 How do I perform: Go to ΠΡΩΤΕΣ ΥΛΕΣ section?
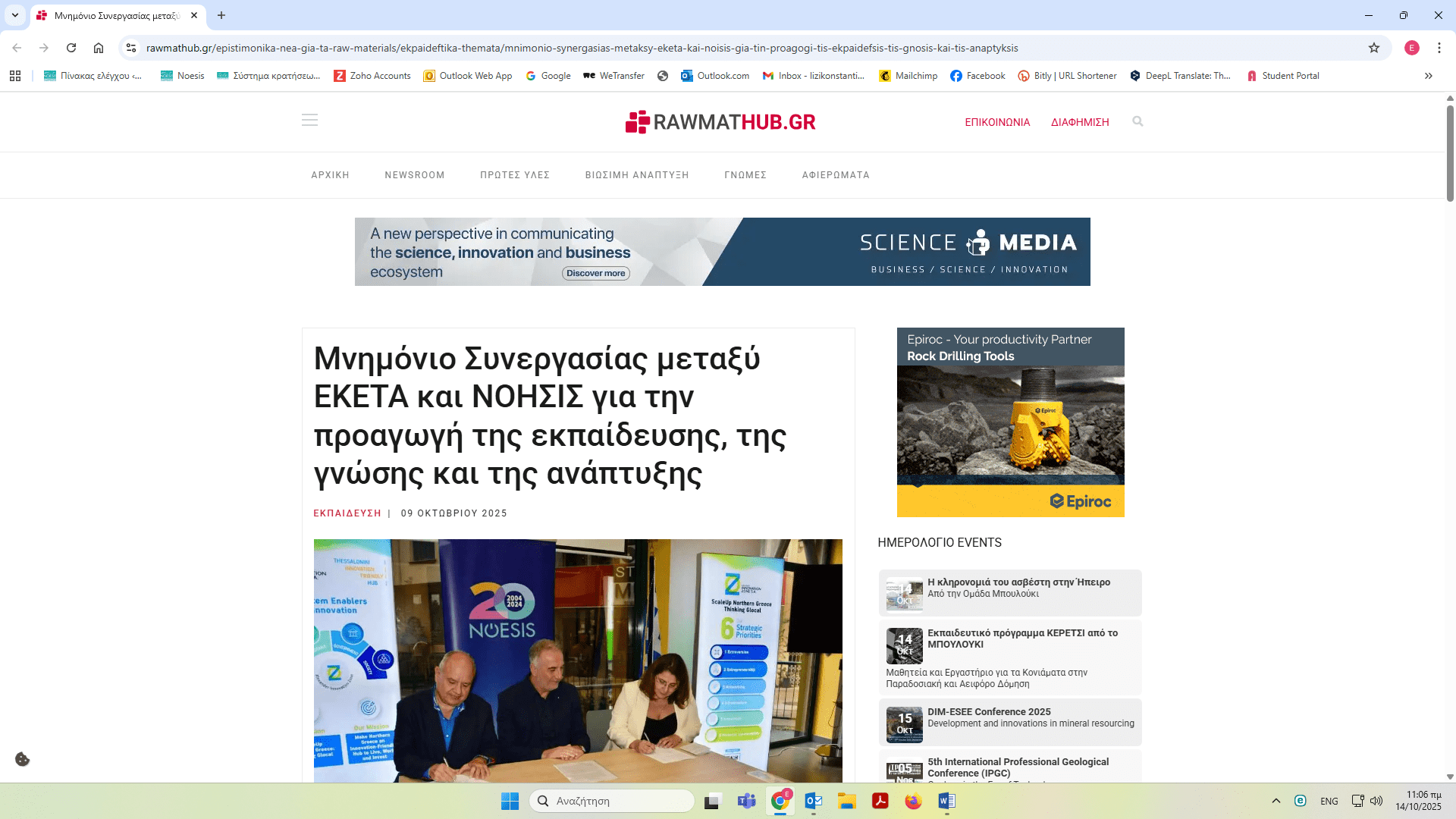[x=515, y=175]
